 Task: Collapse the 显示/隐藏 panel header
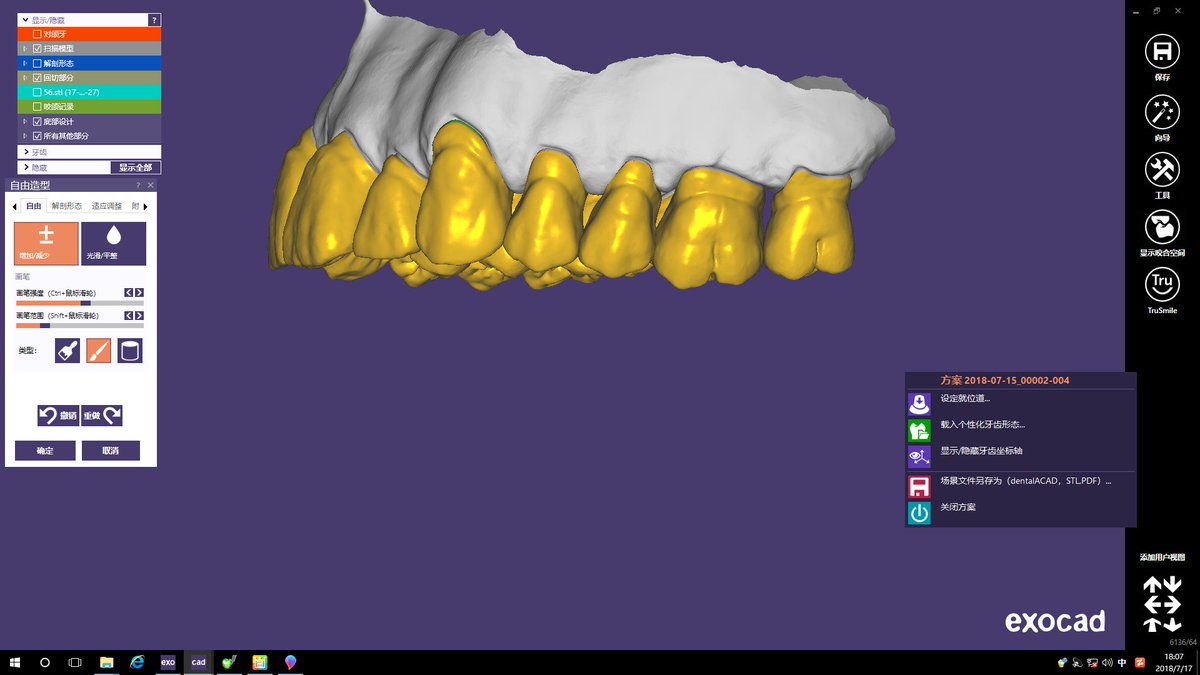[x=83, y=20]
